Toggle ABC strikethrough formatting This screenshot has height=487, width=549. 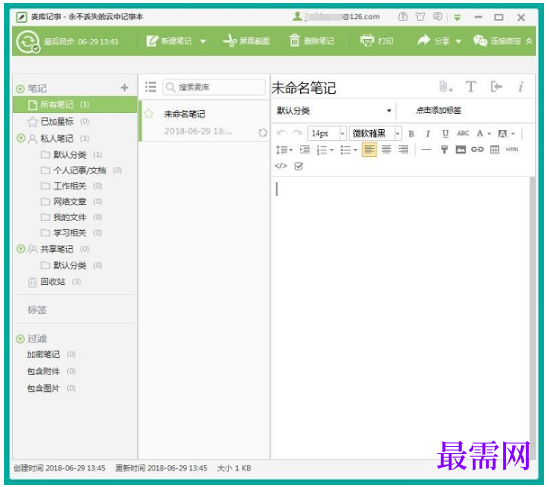(x=463, y=133)
